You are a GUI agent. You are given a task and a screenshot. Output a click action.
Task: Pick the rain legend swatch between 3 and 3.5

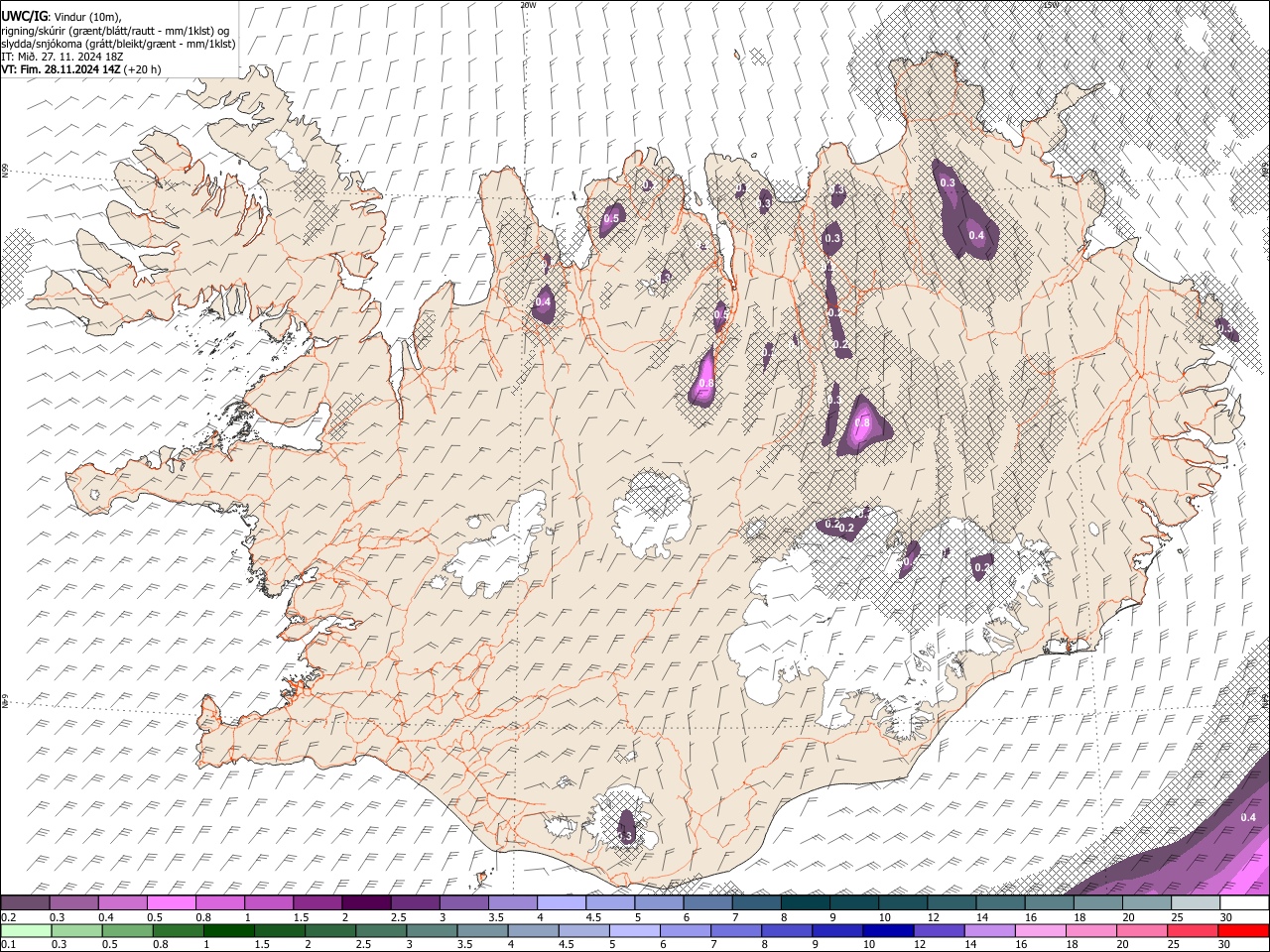[431, 931]
